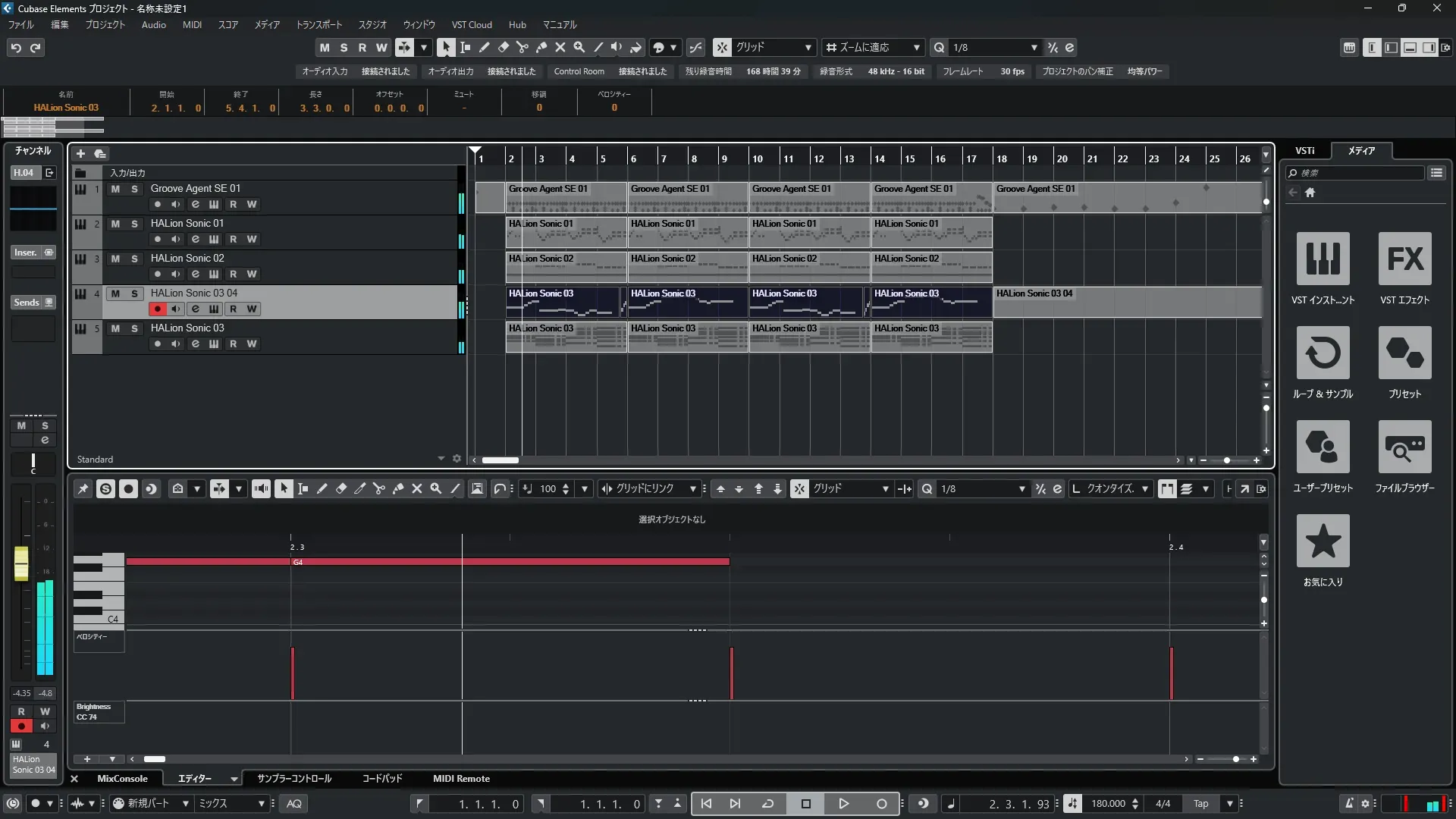Viewport: 1456px width, 819px height.
Task: Select the Scissors split tool in top toolbar
Action: [x=522, y=47]
